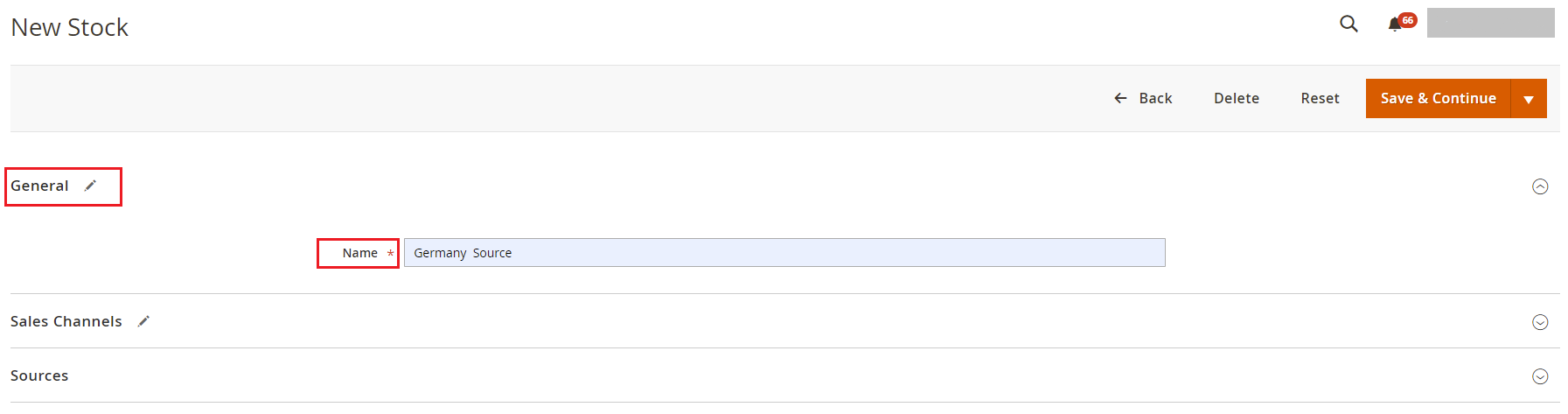Image resolution: width=1568 pixels, height=414 pixels.
Task: Click the Name field label
Action: 359,253
